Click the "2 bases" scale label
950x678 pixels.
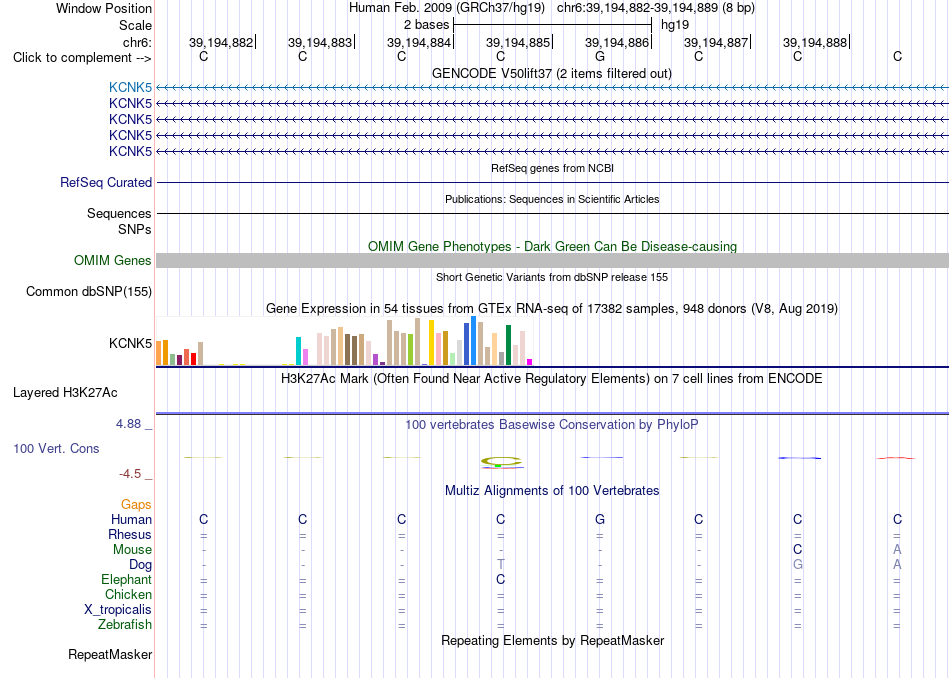(427, 25)
